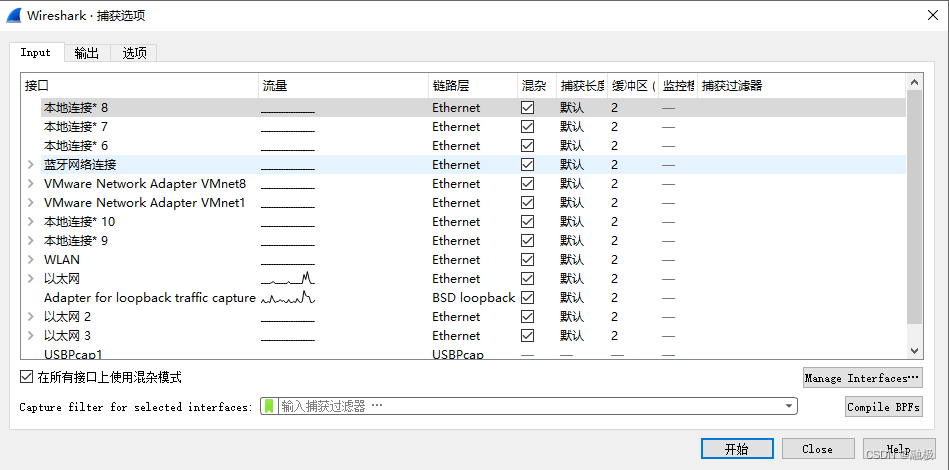This screenshot has width=949, height=470.
Task: Click the interface list vertical scrollbar thumb
Action: 914,207
